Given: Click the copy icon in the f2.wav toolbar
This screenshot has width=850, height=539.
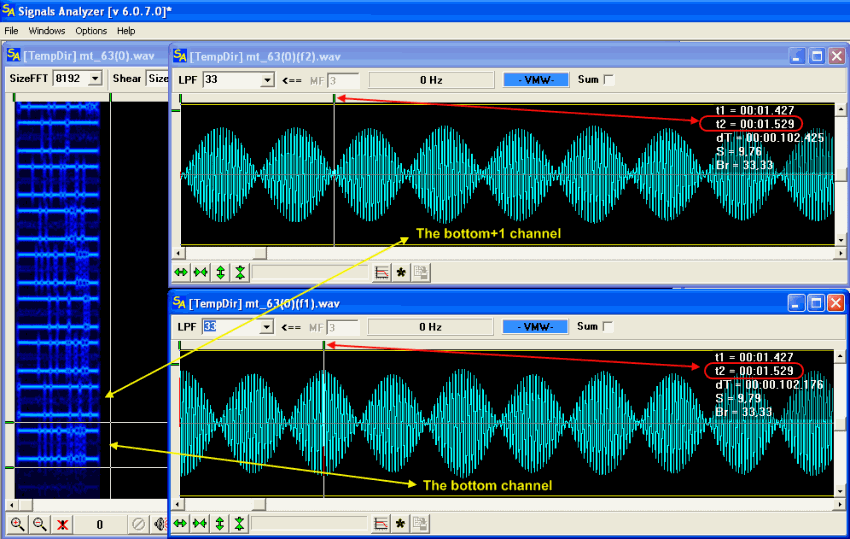Looking at the screenshot, I should 421,272.
